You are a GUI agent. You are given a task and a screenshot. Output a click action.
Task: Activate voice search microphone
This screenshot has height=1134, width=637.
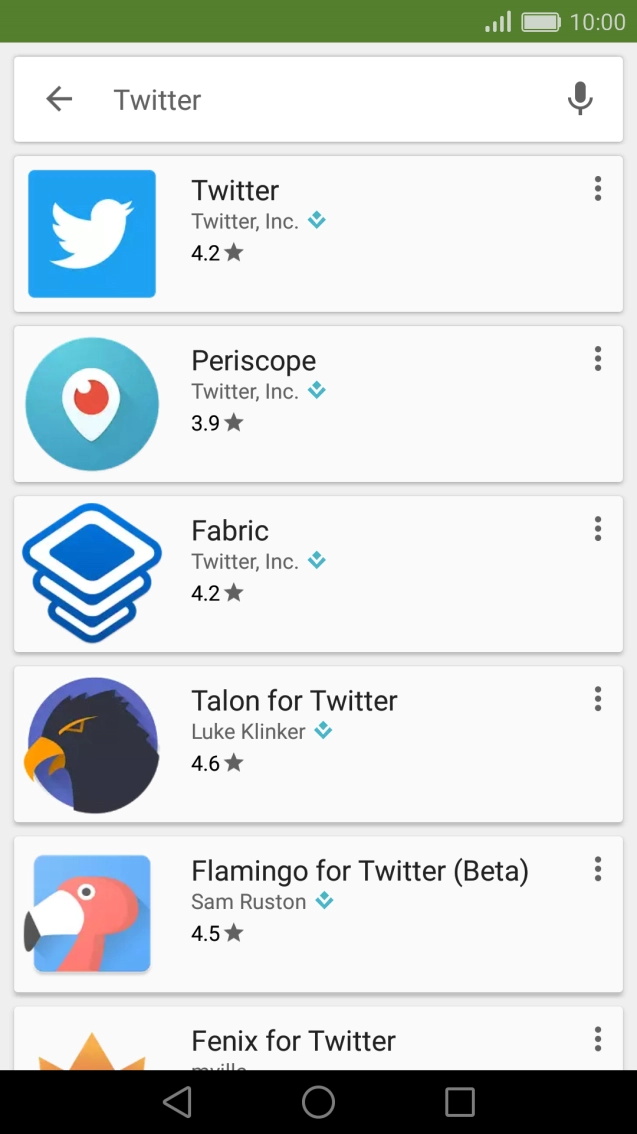pos(580,99)
